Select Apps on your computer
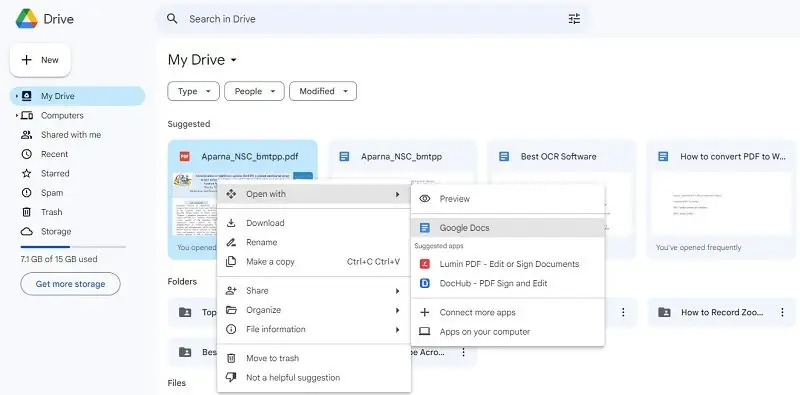This screenshot has width=800, height=395. [x=508, y=332]
